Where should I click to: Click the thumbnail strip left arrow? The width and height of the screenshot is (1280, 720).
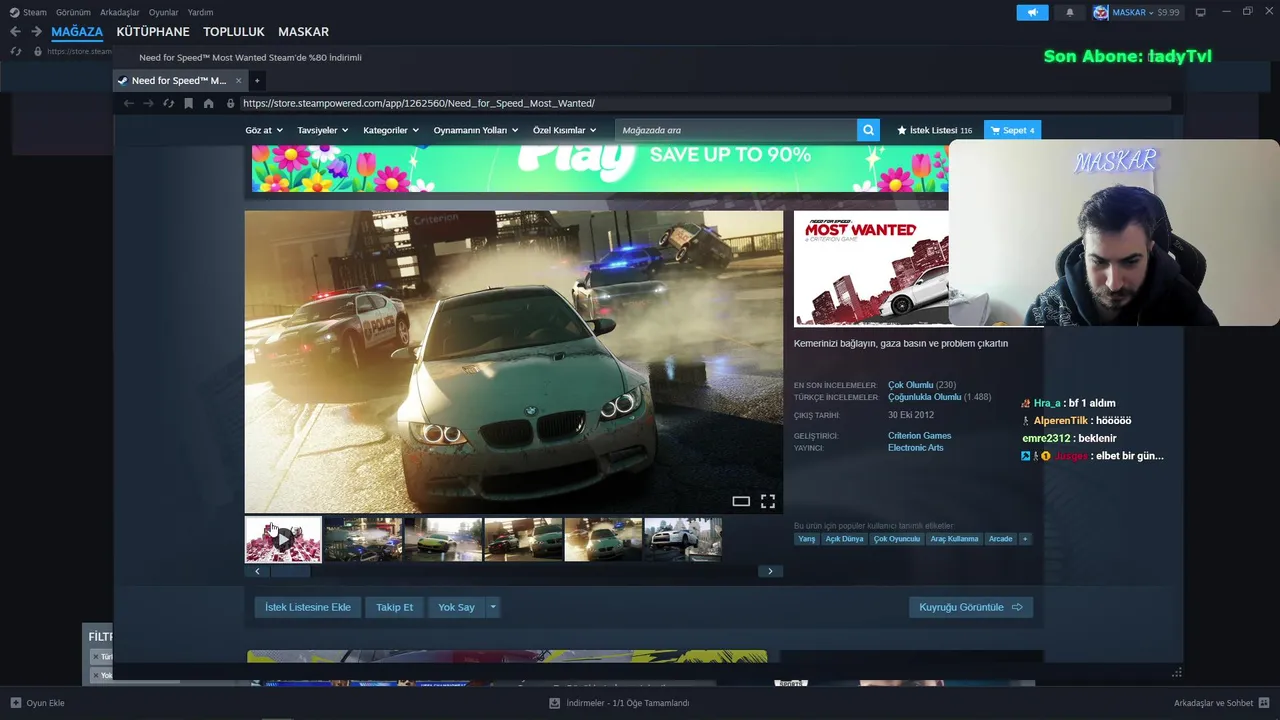tap(257, 571)
